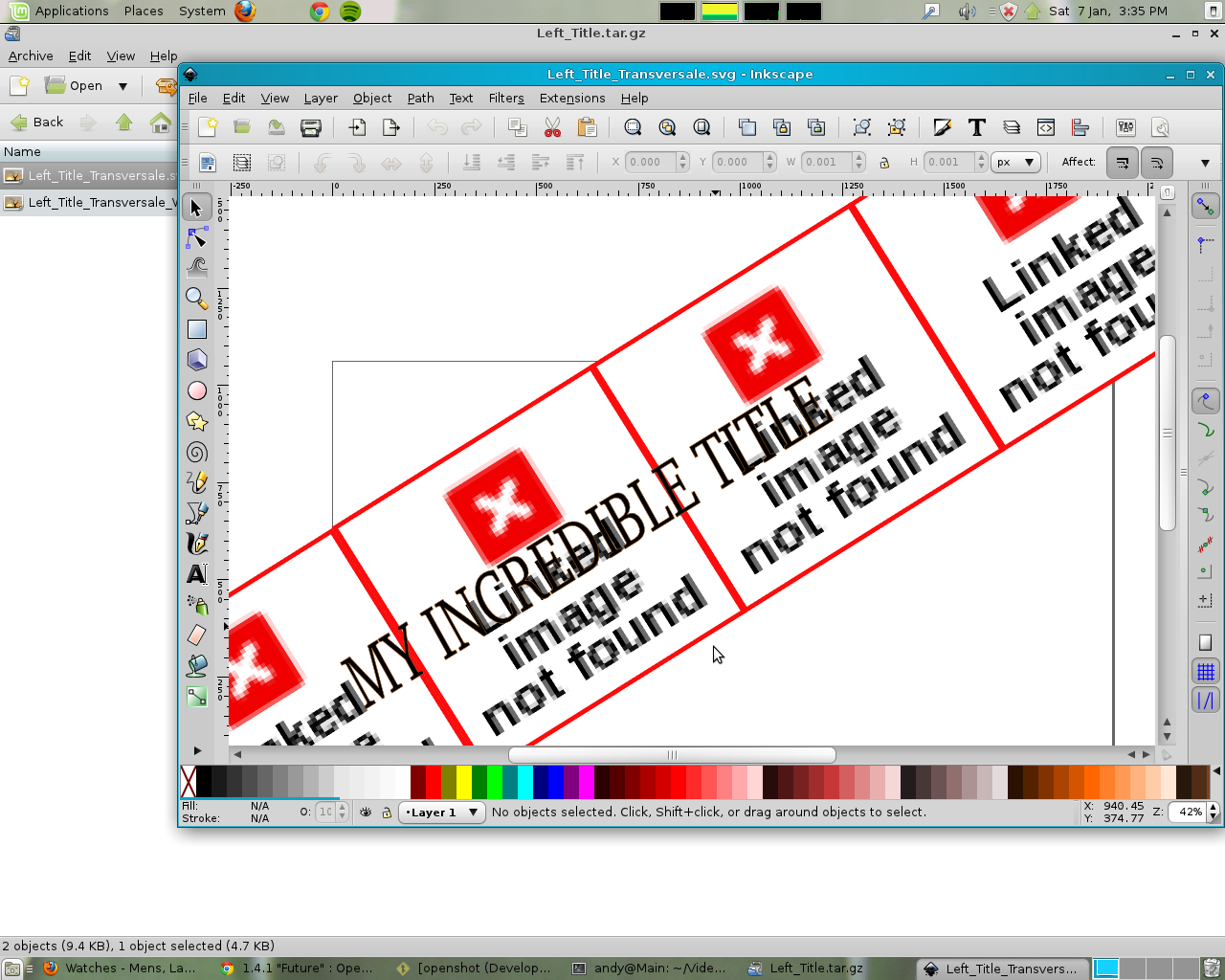This screenshot has width=1225, height=980.
Task: Toggle the width/height ratio lock
Action: pyautogui.click(x=884, y=163)
